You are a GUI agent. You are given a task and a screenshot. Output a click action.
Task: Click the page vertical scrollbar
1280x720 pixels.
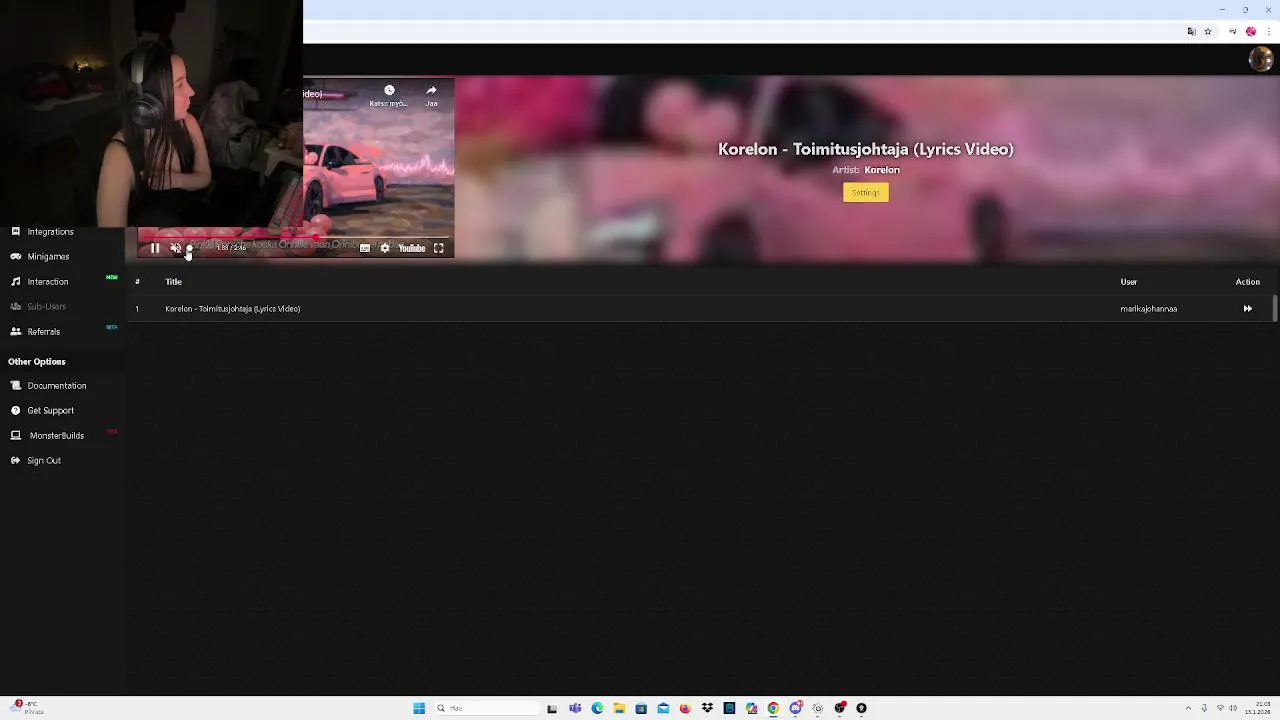click(x=1275, y=309)
